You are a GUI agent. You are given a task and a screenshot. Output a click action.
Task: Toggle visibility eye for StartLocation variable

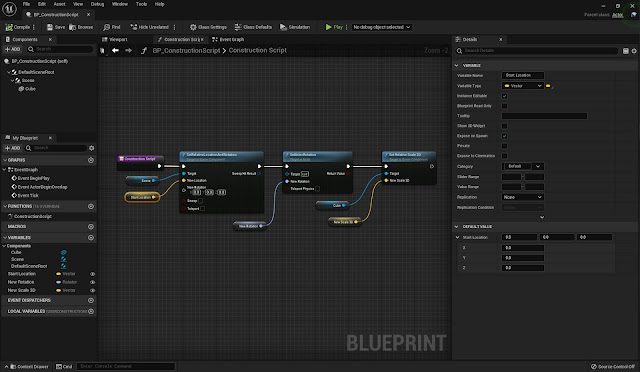tap(93, 274)
